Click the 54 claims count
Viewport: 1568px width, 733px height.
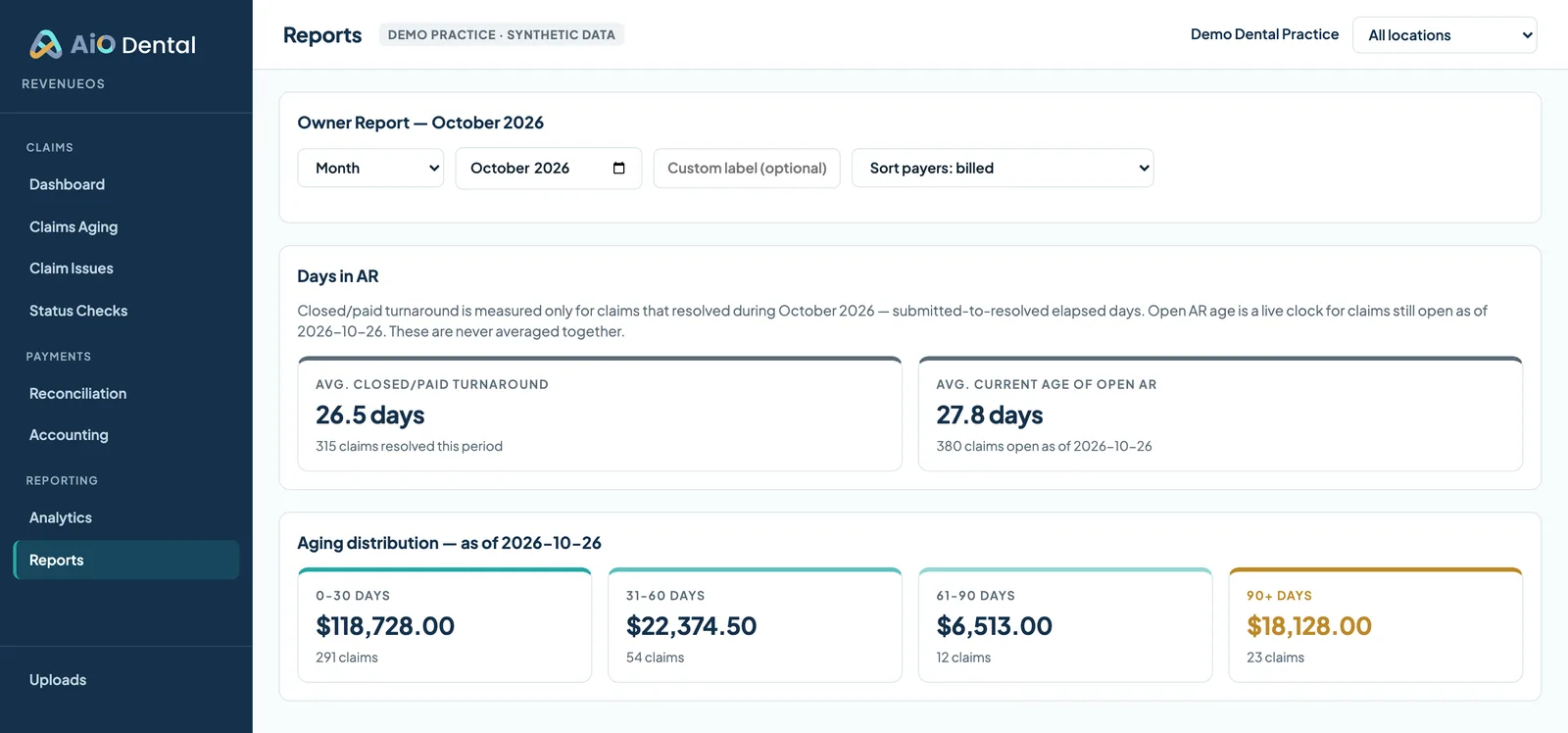click(x=656, y=658)
